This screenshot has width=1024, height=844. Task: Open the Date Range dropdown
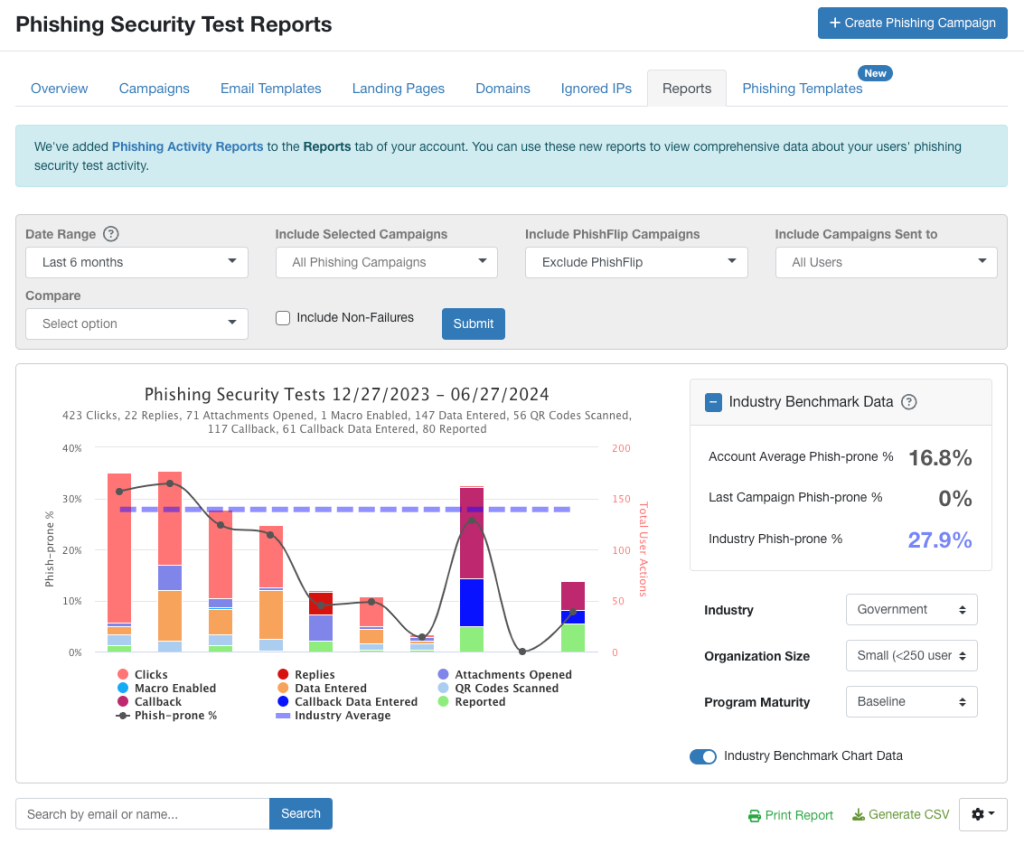136,262
